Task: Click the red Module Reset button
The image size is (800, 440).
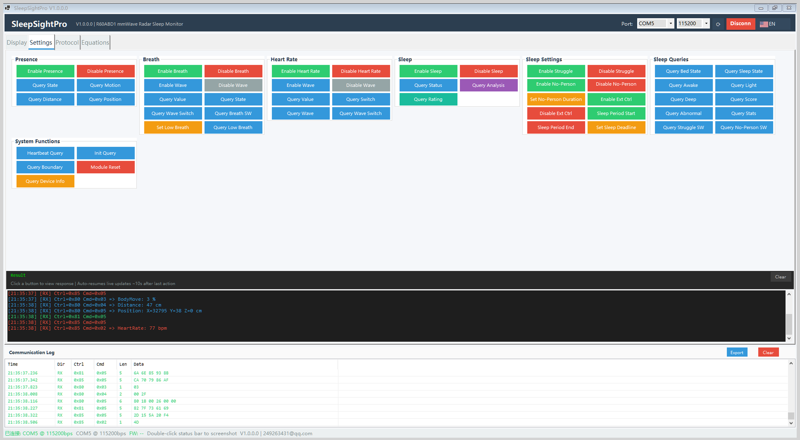Action: 106,167
